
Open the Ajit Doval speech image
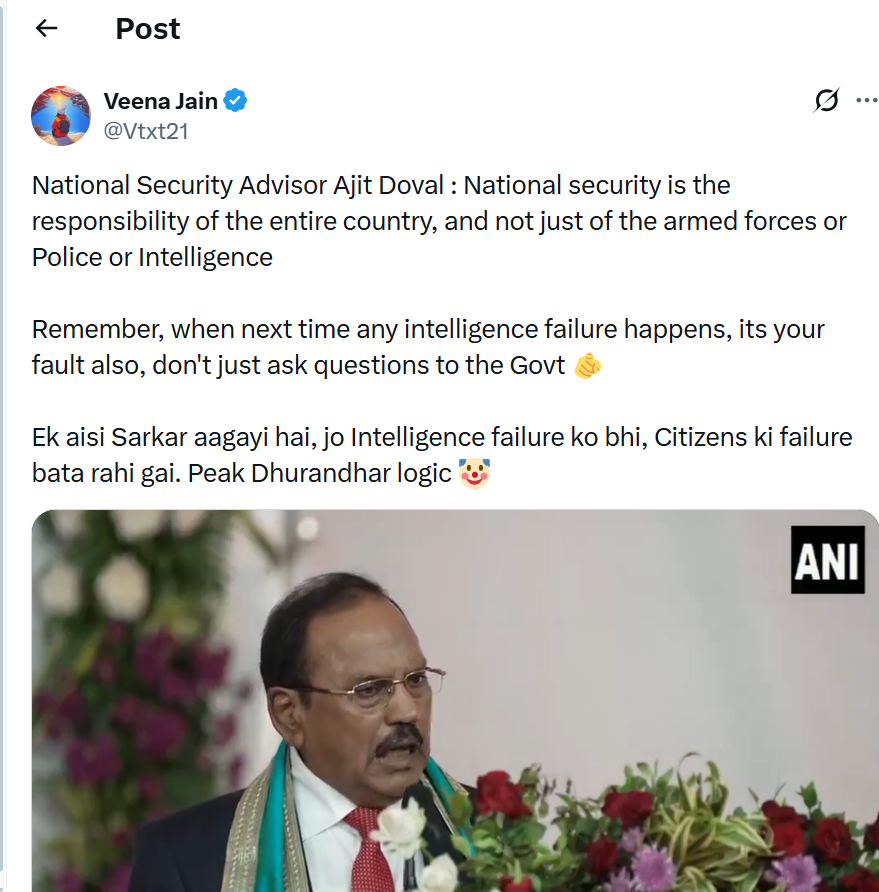pos(455,700)
